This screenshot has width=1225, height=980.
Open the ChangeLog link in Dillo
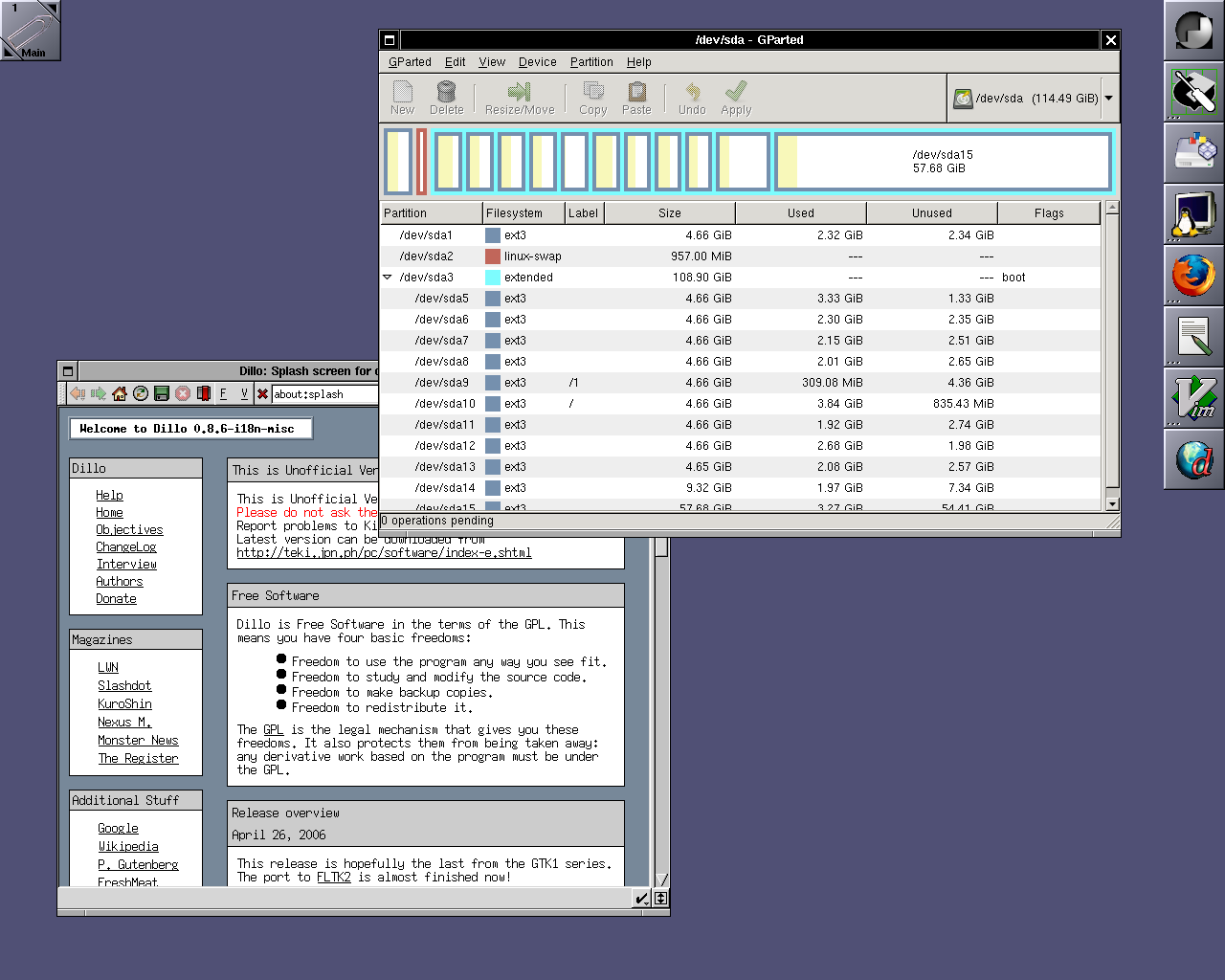125,547
